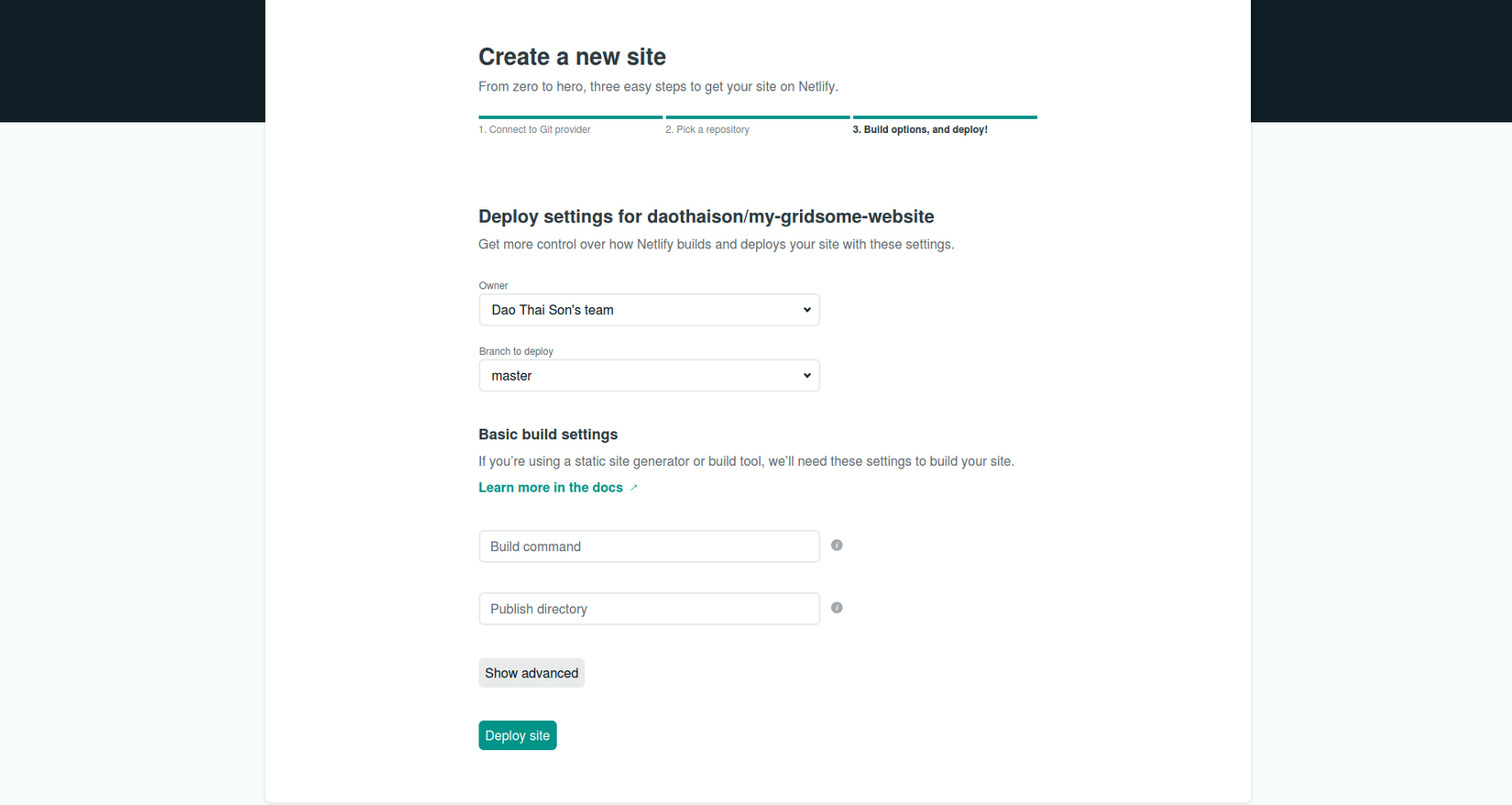Viewport: 1512px width, 805px height.
Task: Focus the Build command input field
Action: point(649,546)
